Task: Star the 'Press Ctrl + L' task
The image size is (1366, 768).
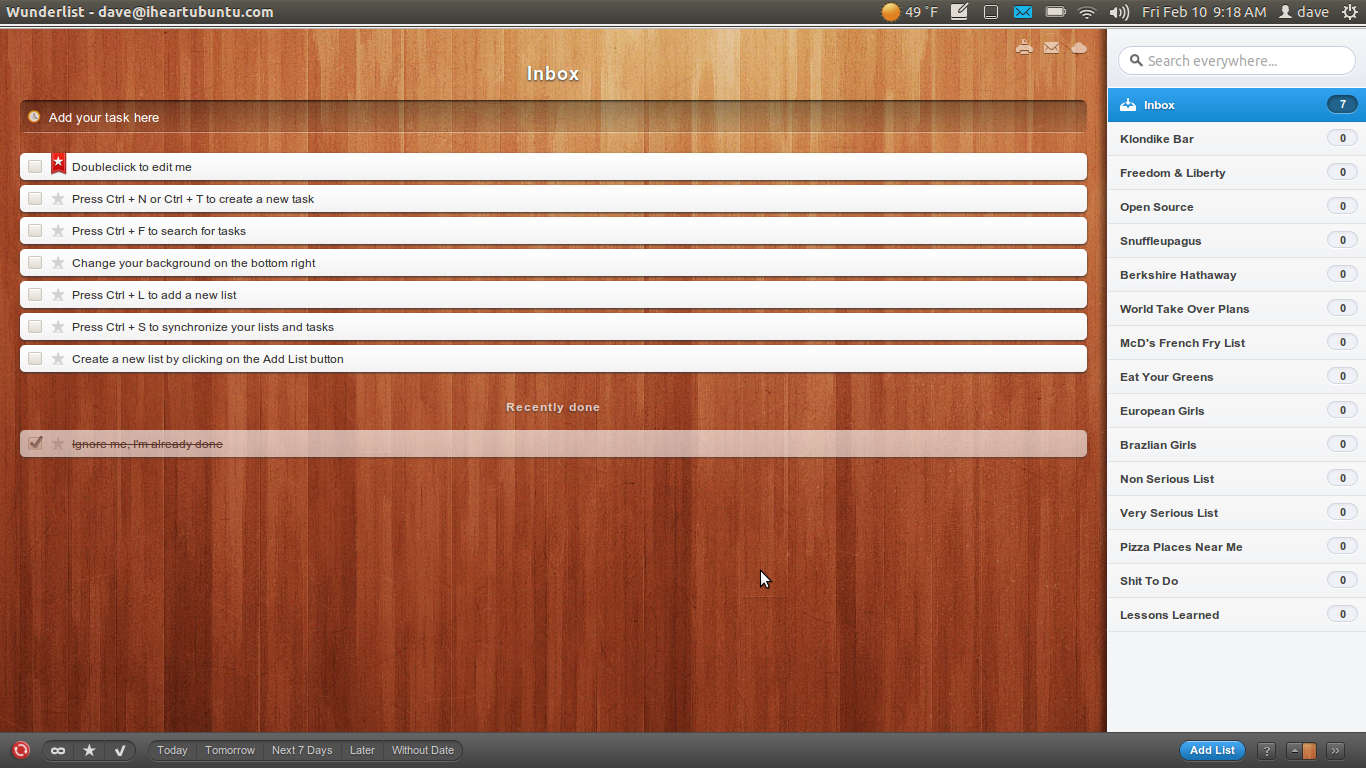Action: click(58, 295)
